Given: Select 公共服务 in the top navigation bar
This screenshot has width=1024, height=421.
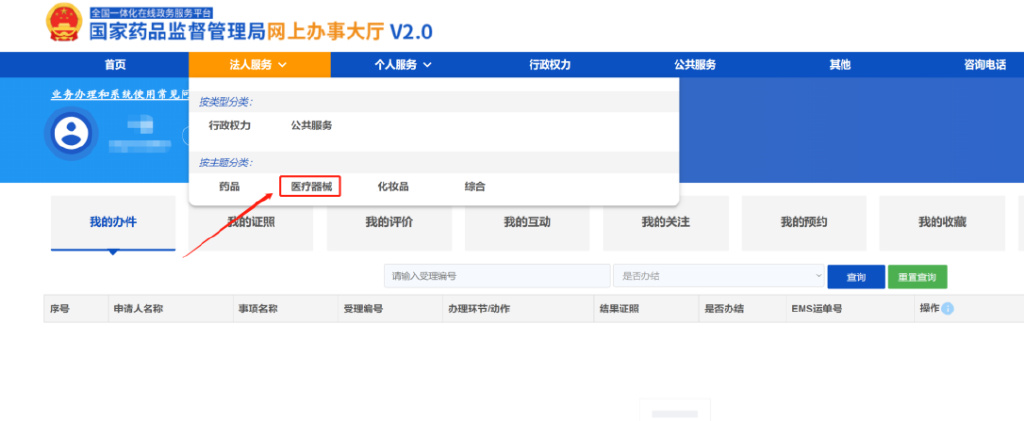Looking at the screenshot, I should point(695,65).
